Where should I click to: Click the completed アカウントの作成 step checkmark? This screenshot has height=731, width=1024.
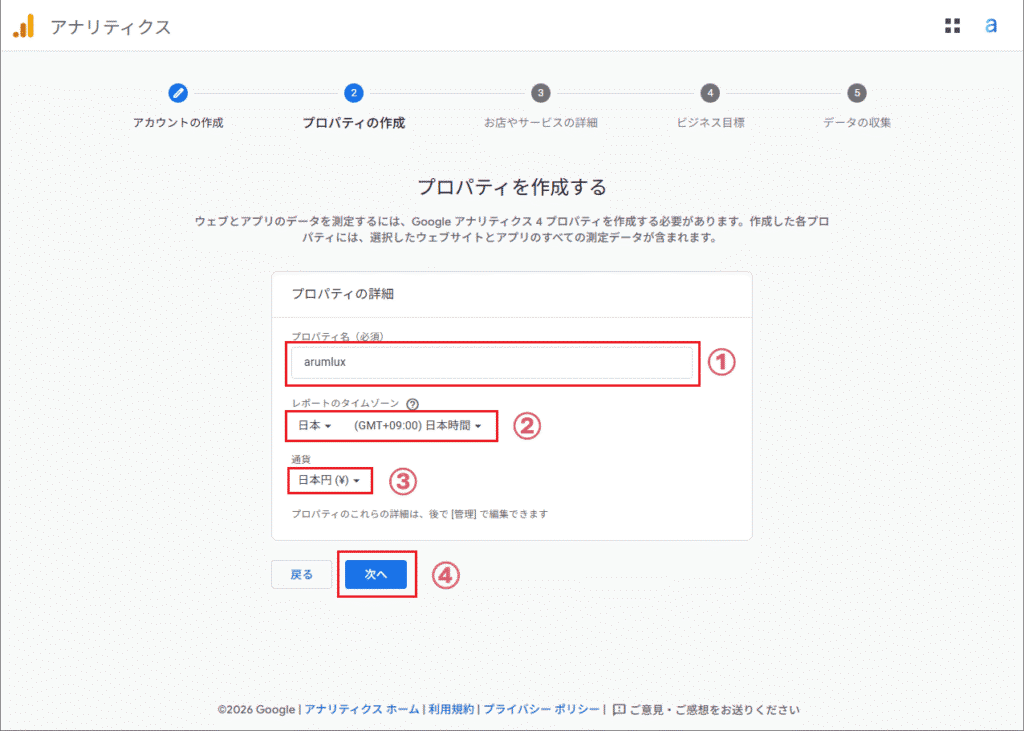tap(178, 93)
